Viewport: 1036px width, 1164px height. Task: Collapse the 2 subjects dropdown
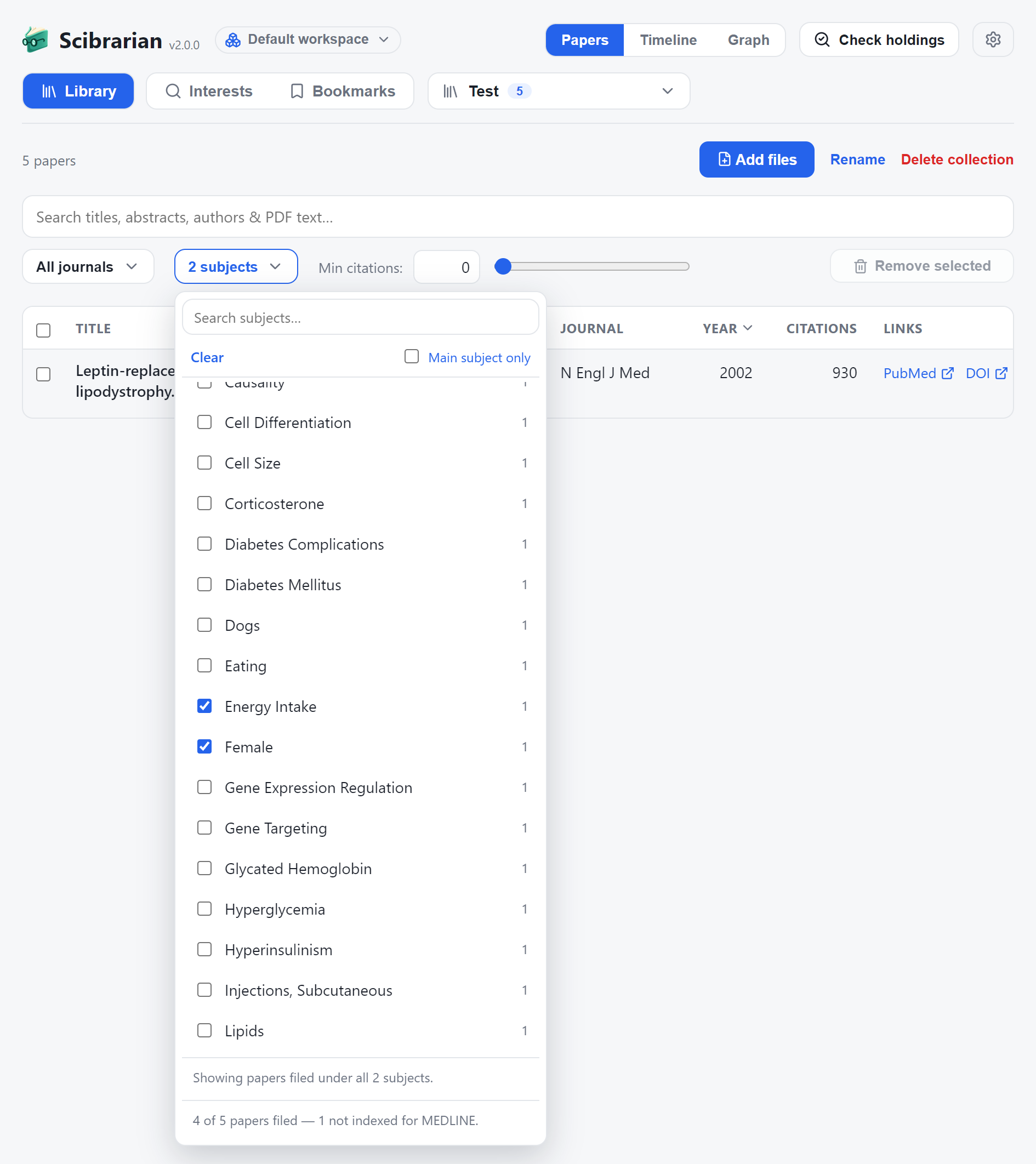(x=236, y=266)
